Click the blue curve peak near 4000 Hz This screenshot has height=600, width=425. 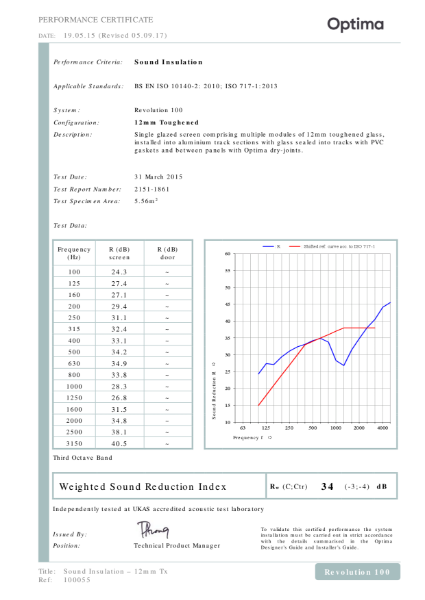(x=390, y=302)
